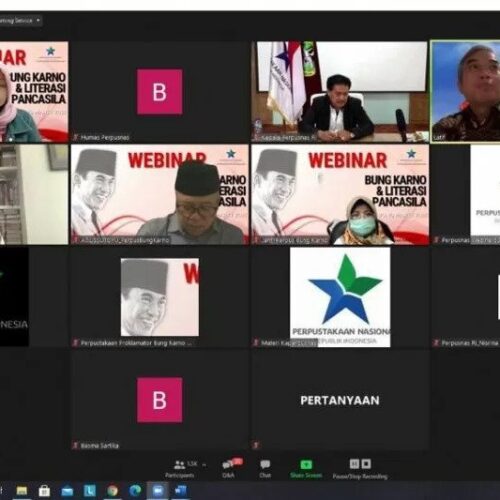Stop the recording
This screenshot has height=500, width=500.
366,464
